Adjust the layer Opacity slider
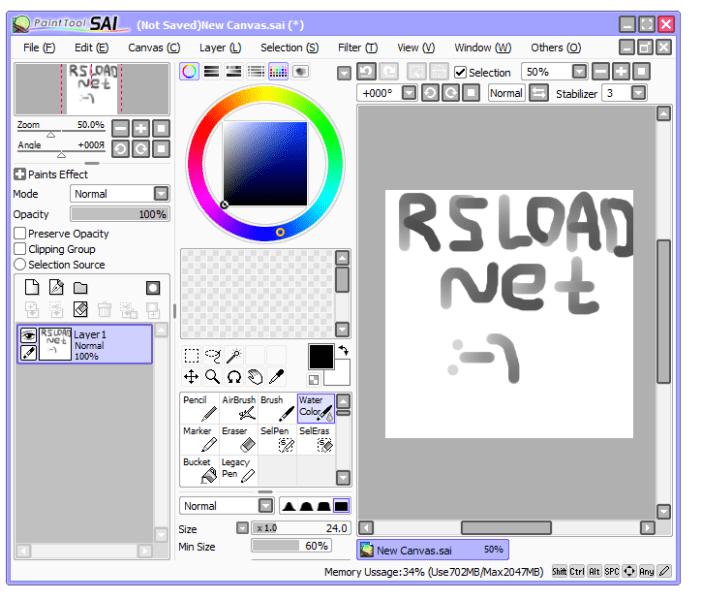The height and width of the screenshot is (600, 702). click(120, 214)
